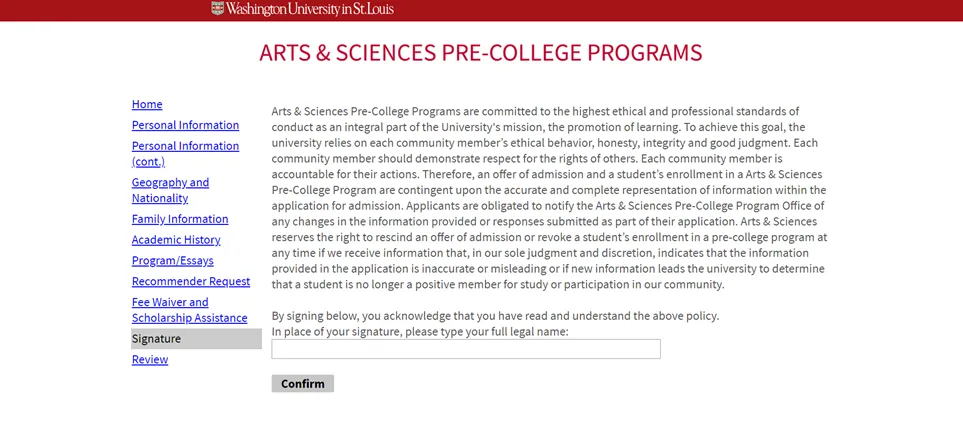Click the "By signing below" acknowledgment text
The width and height of the screenshot is (963, 434).
pyautogui.click(x=495, y=316)
